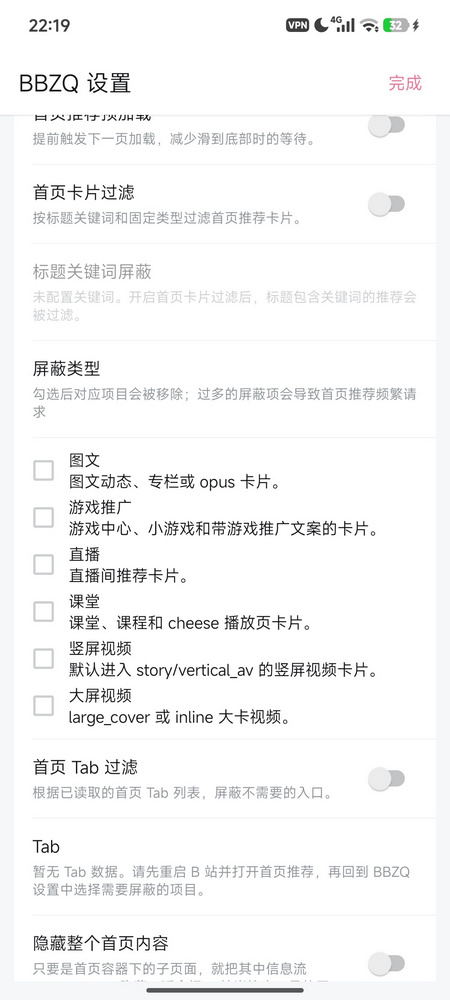The height and width of the screenshot is (1000, 450).
Task: Check the 课堂 checkbox
Action: [x=43, y=612]
